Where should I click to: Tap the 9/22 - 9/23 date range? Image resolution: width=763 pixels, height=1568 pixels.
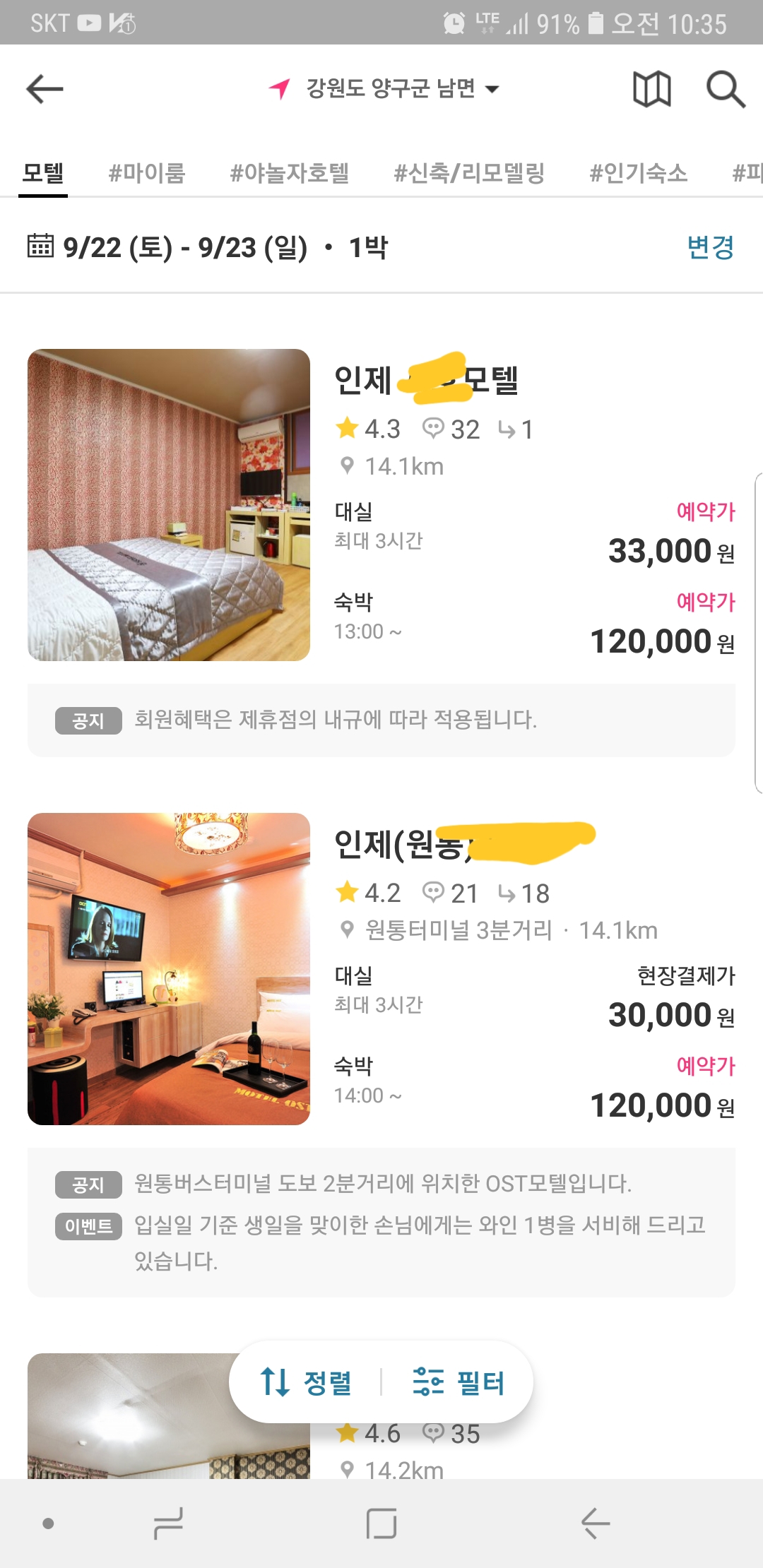point(185,247)
